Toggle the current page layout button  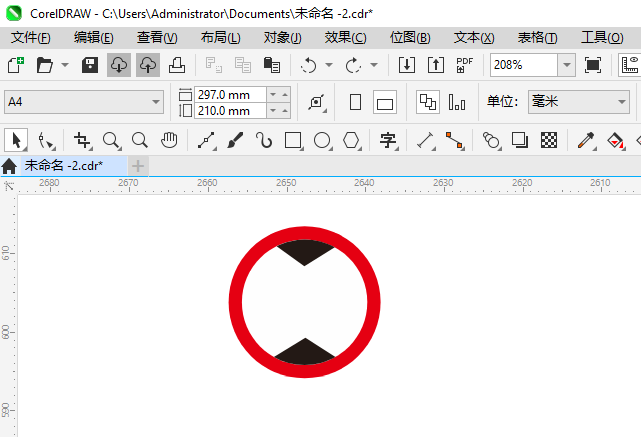click(457, 102)
